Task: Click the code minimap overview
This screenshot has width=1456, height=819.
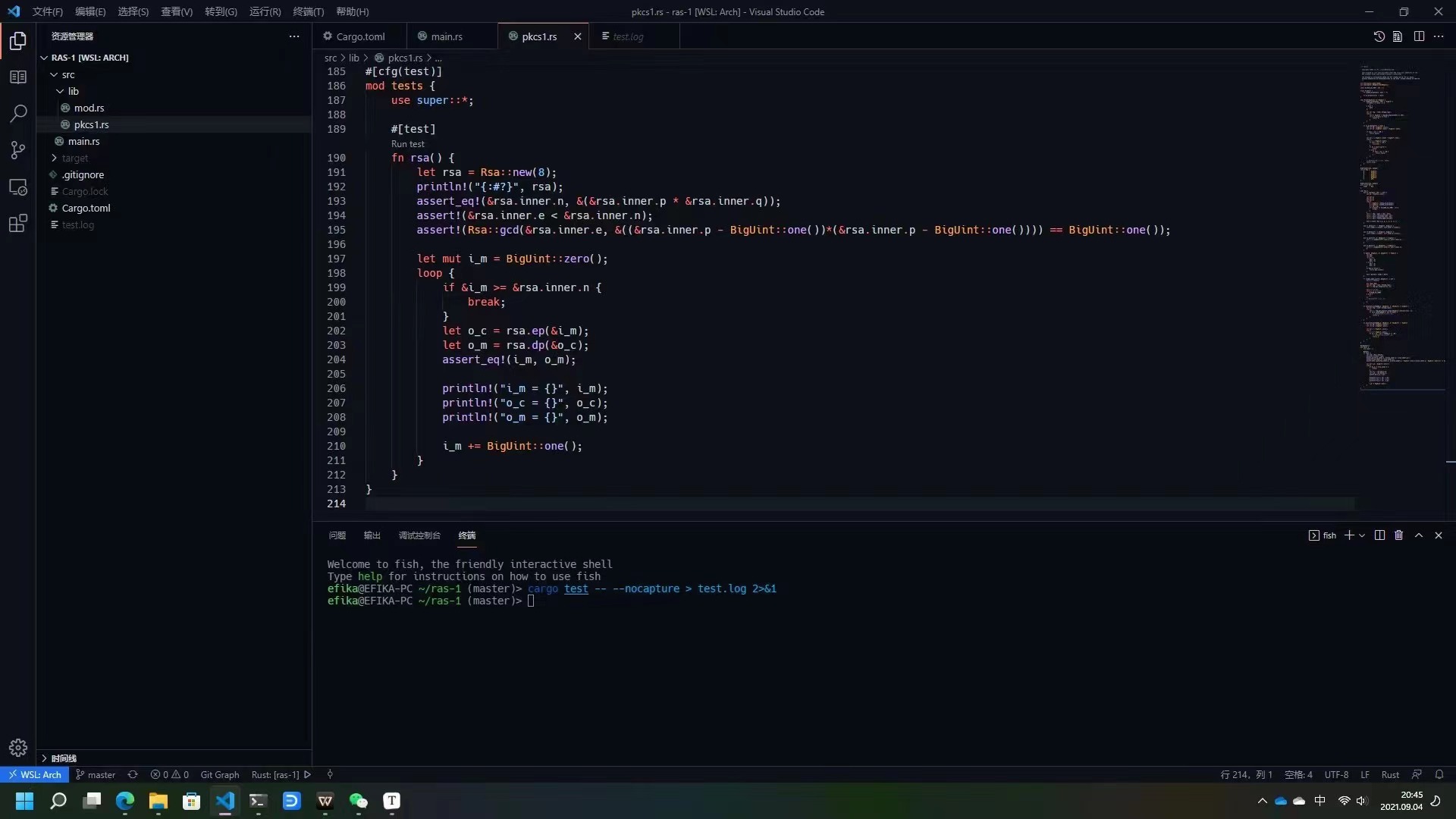Action: click(1402, 227)
